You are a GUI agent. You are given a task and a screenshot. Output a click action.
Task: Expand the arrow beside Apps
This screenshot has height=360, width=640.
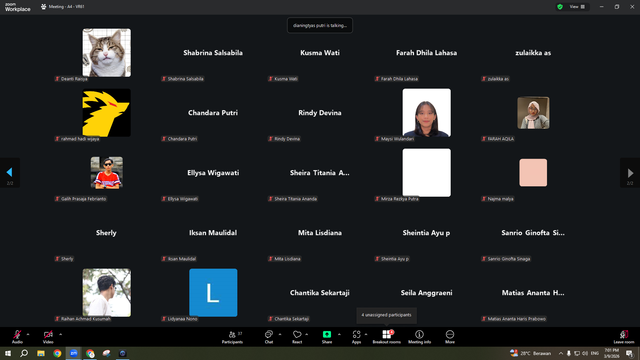coord(366,334)
